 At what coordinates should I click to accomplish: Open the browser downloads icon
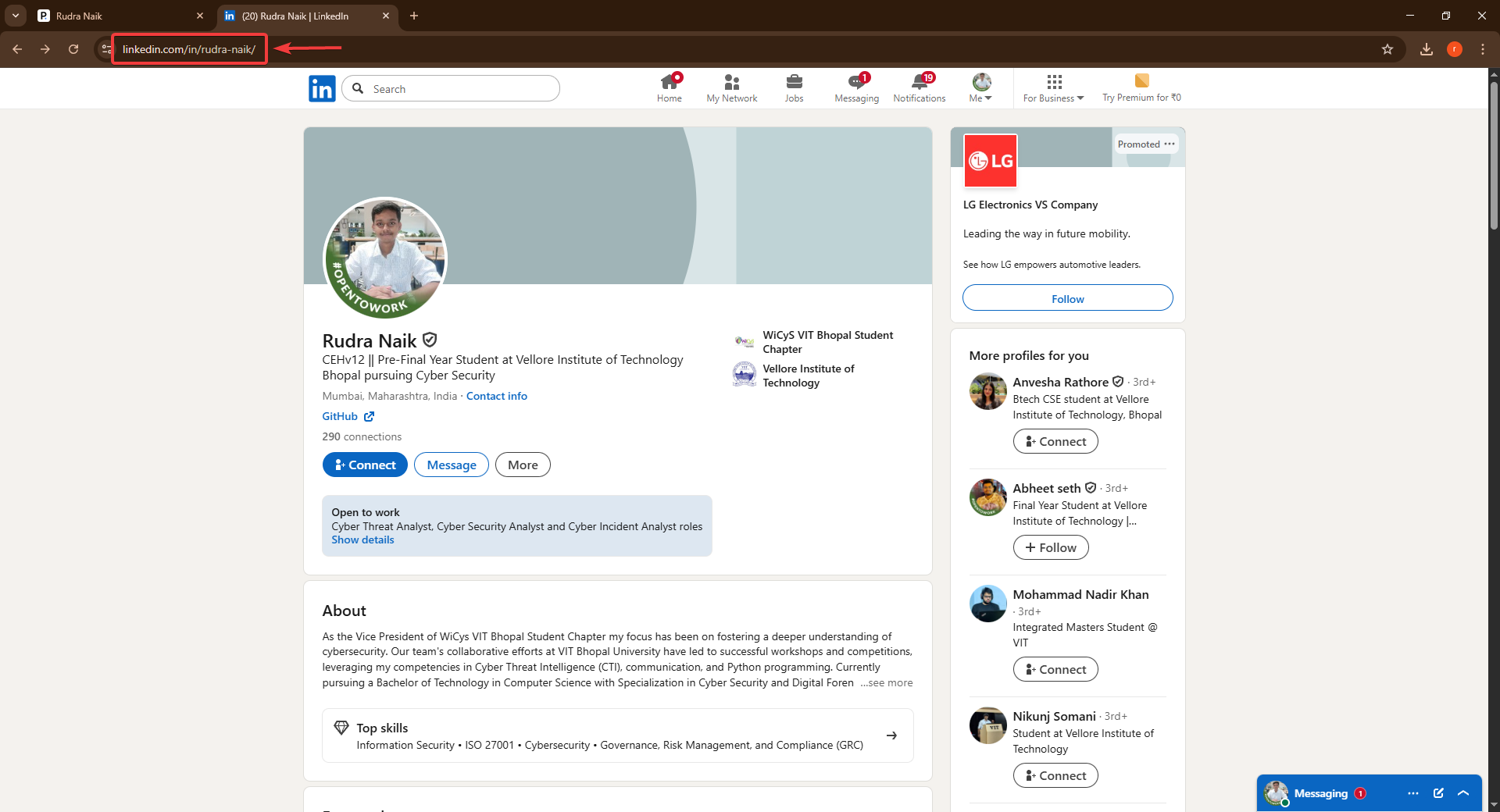[x=1427, y=49]
